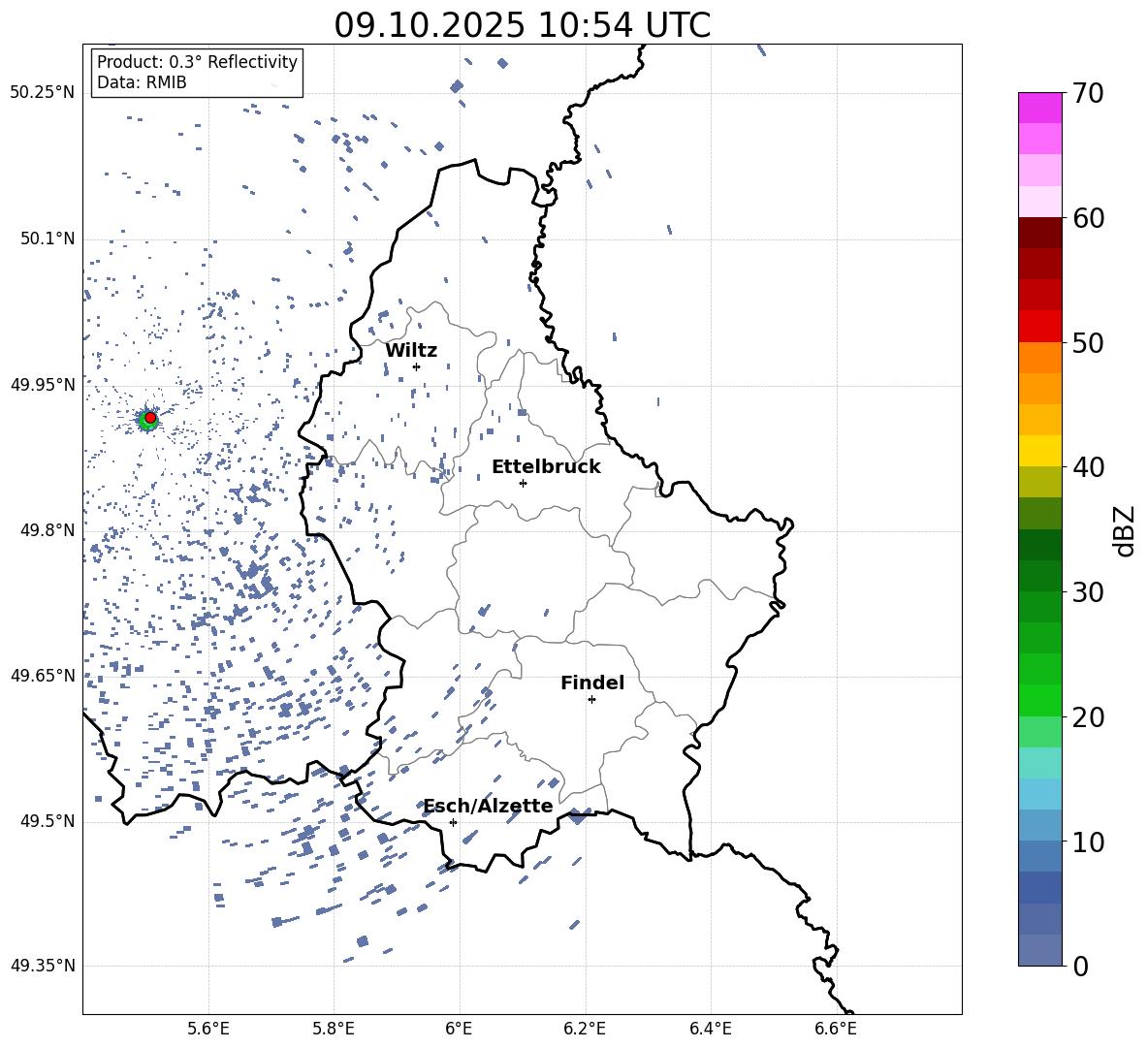Click the red radar site marker
1148x1048 pixels.
pos(150,418)
